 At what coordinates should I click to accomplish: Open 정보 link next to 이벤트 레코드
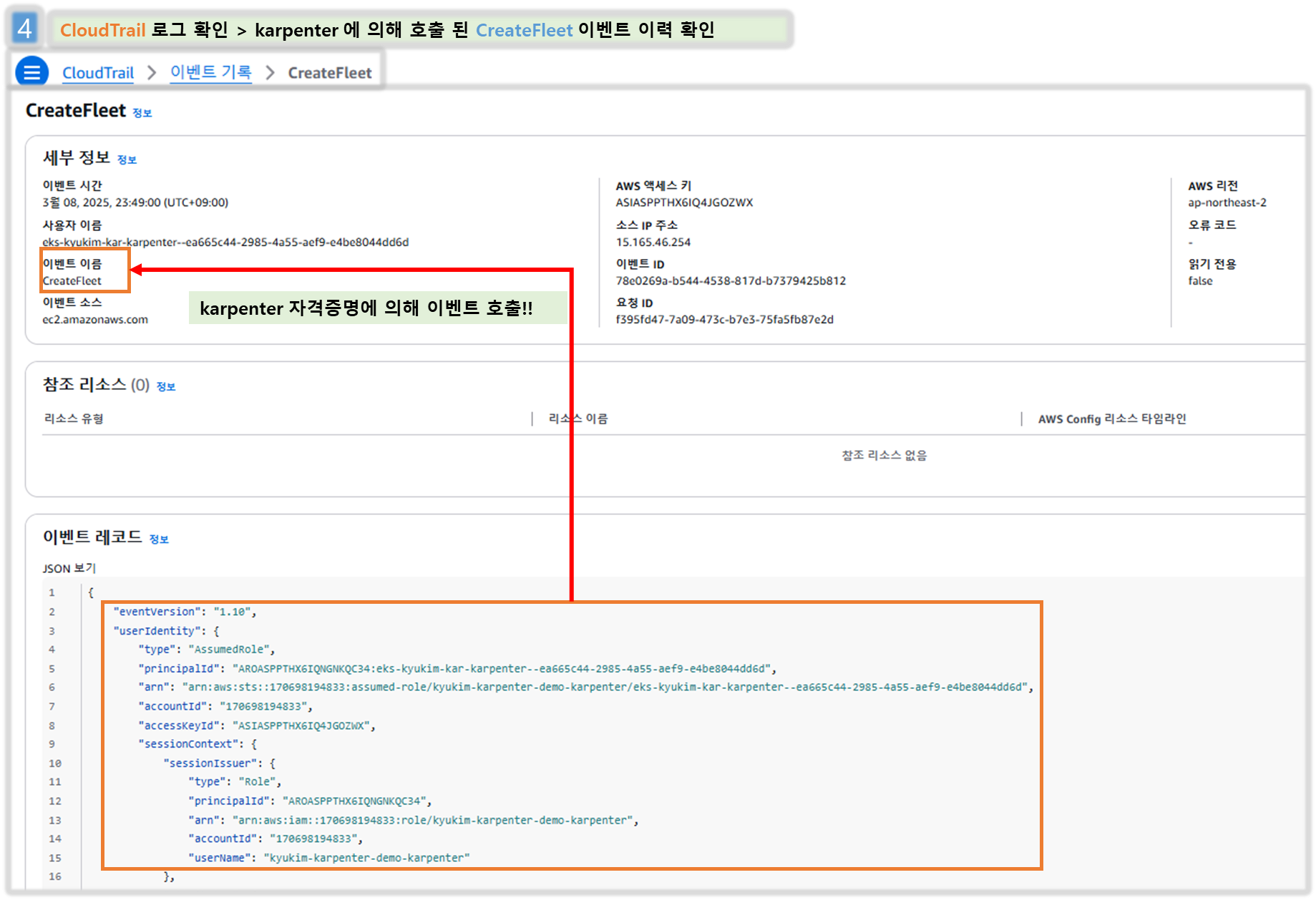coord(159,539)
